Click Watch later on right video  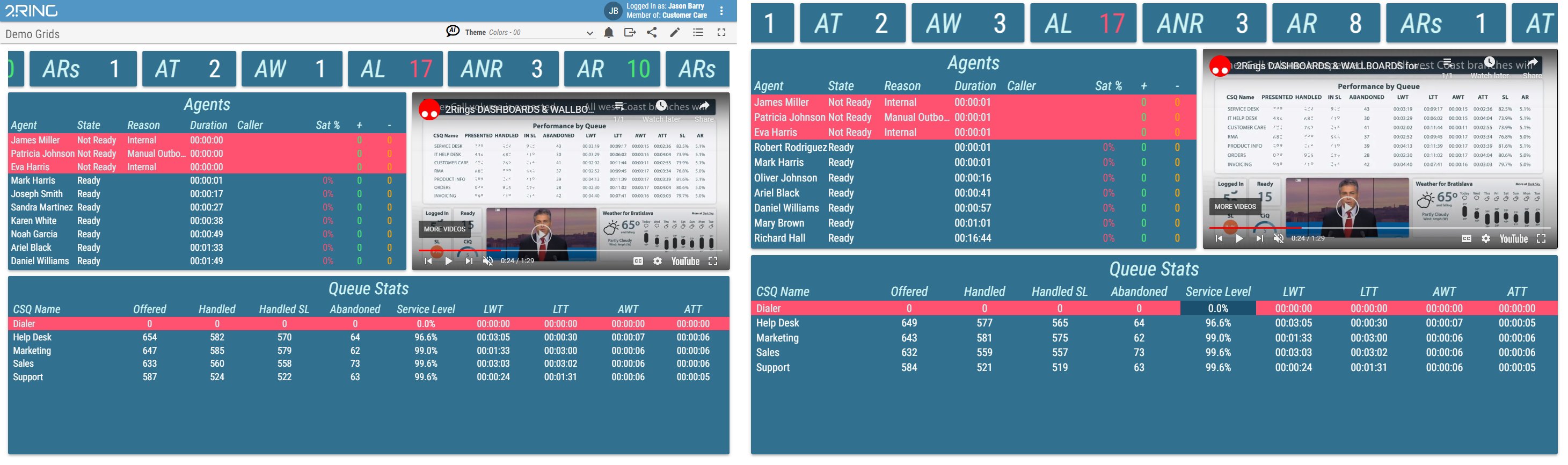pos(1489,67)
